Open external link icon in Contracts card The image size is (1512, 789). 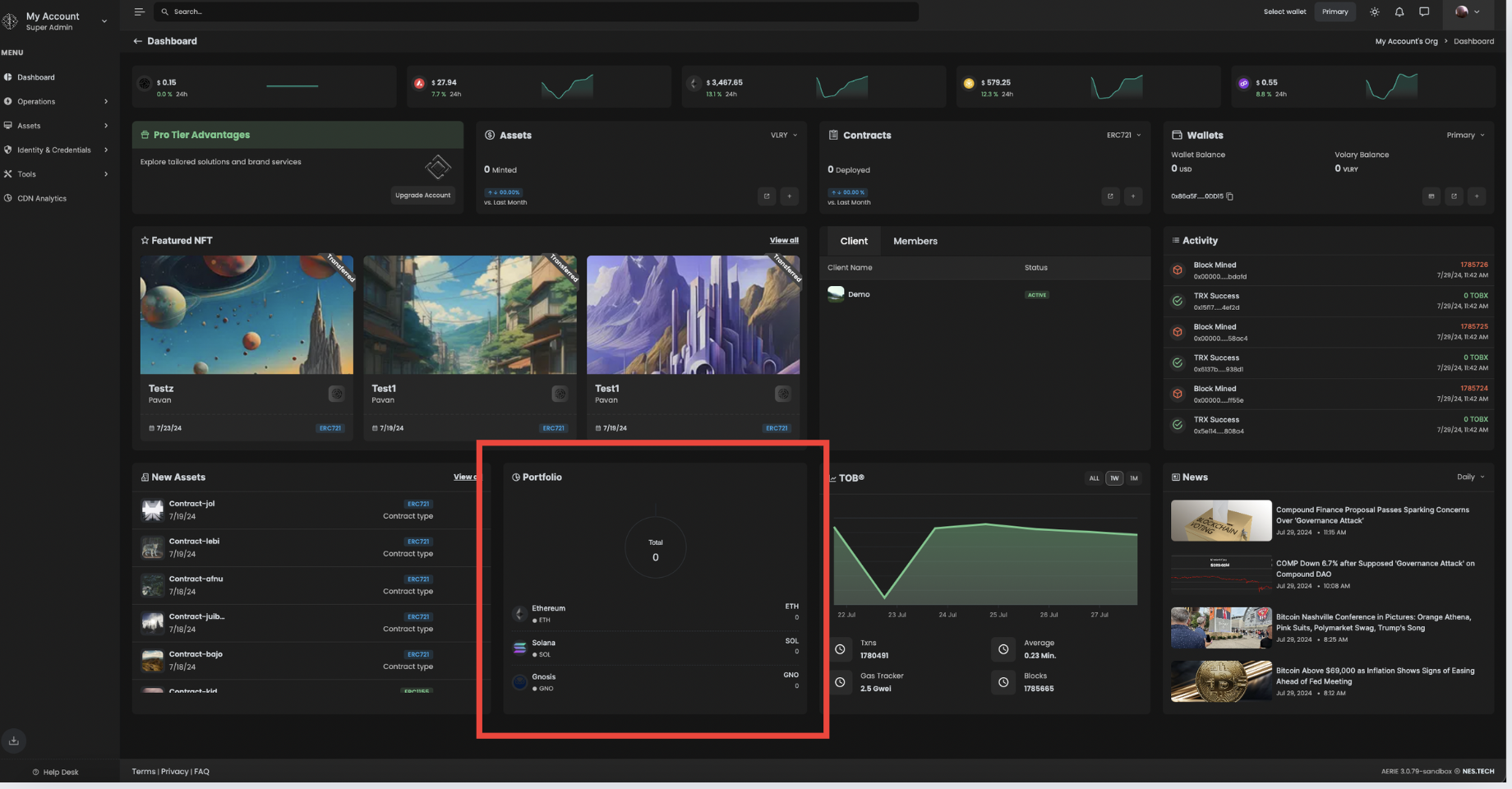(1110, 196)
